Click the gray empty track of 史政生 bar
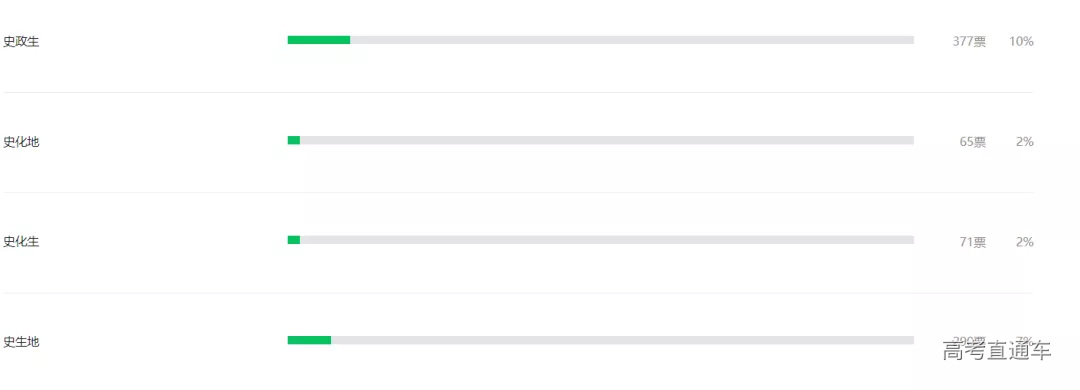The image size is (1080, 390). point(632,40)
